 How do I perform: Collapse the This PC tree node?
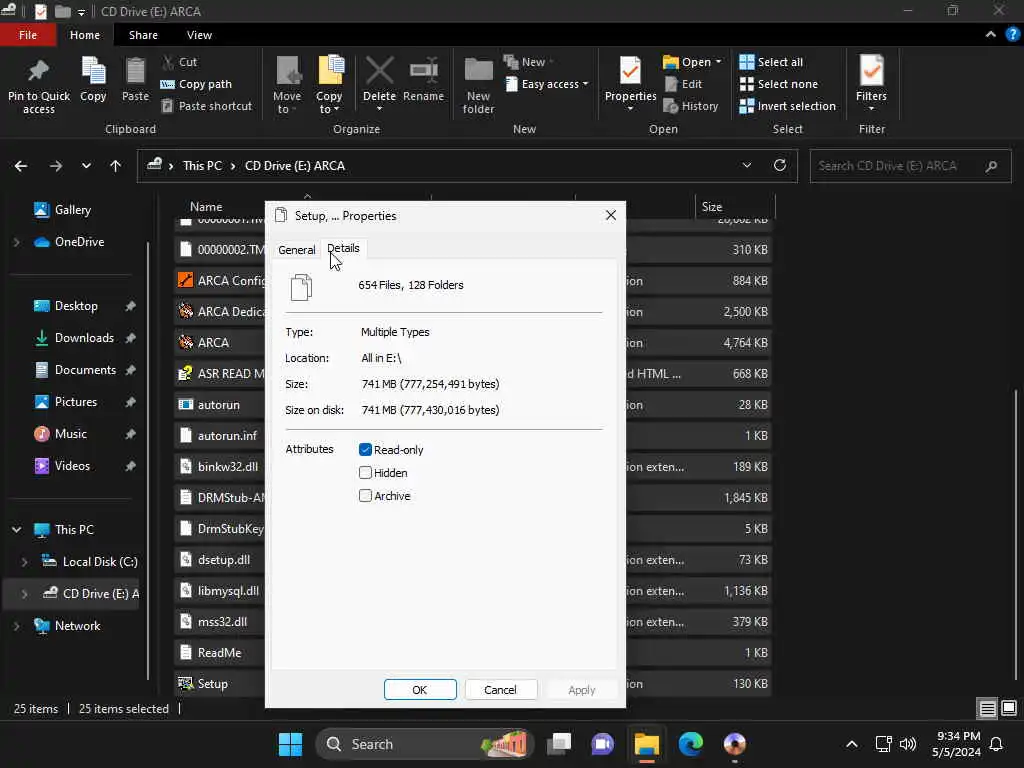pyautogui.click(x=16, y=530)
